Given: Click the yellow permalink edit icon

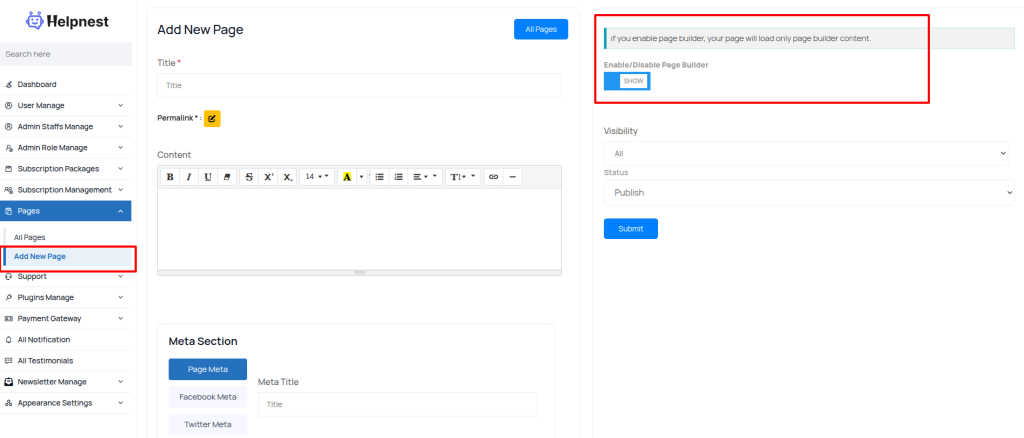Looking at the screenshot, I should pyautogui.click(x=212, y=118).
